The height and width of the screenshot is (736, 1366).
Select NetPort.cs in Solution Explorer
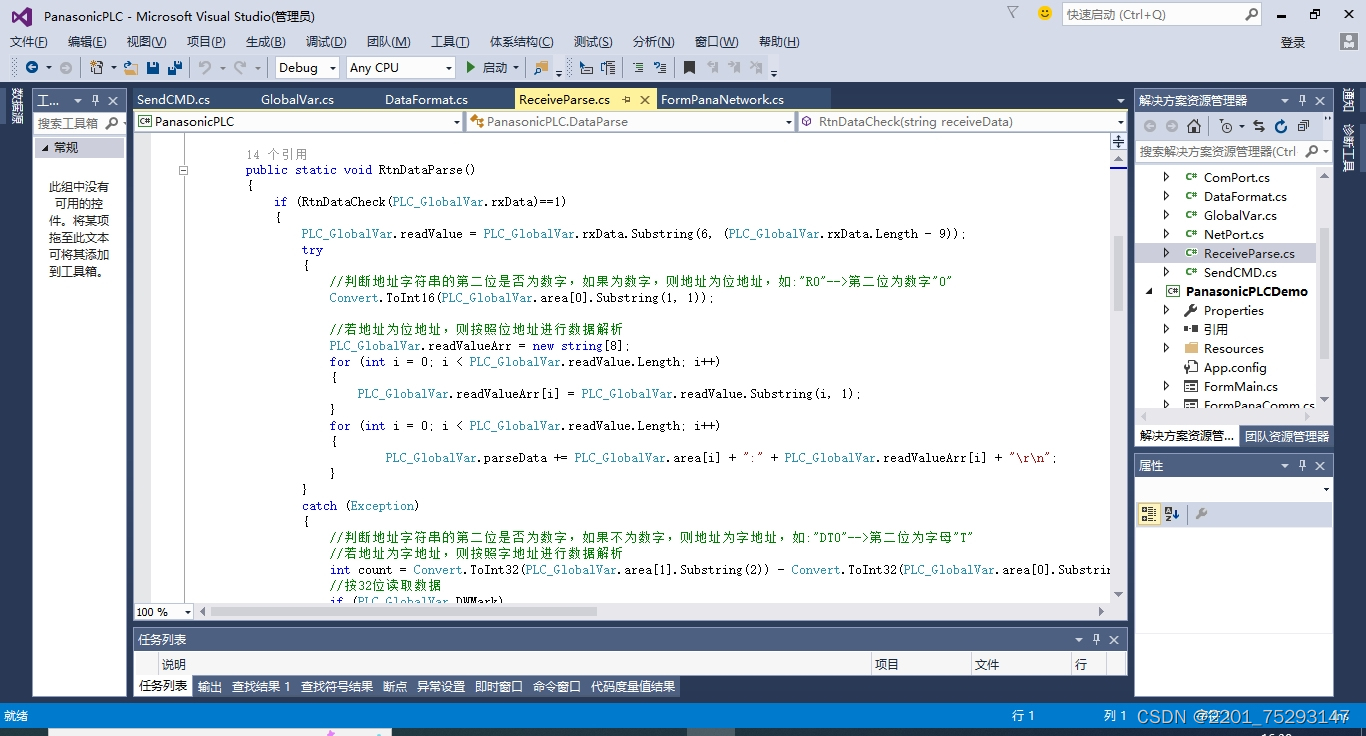(x=1234, y=234)
